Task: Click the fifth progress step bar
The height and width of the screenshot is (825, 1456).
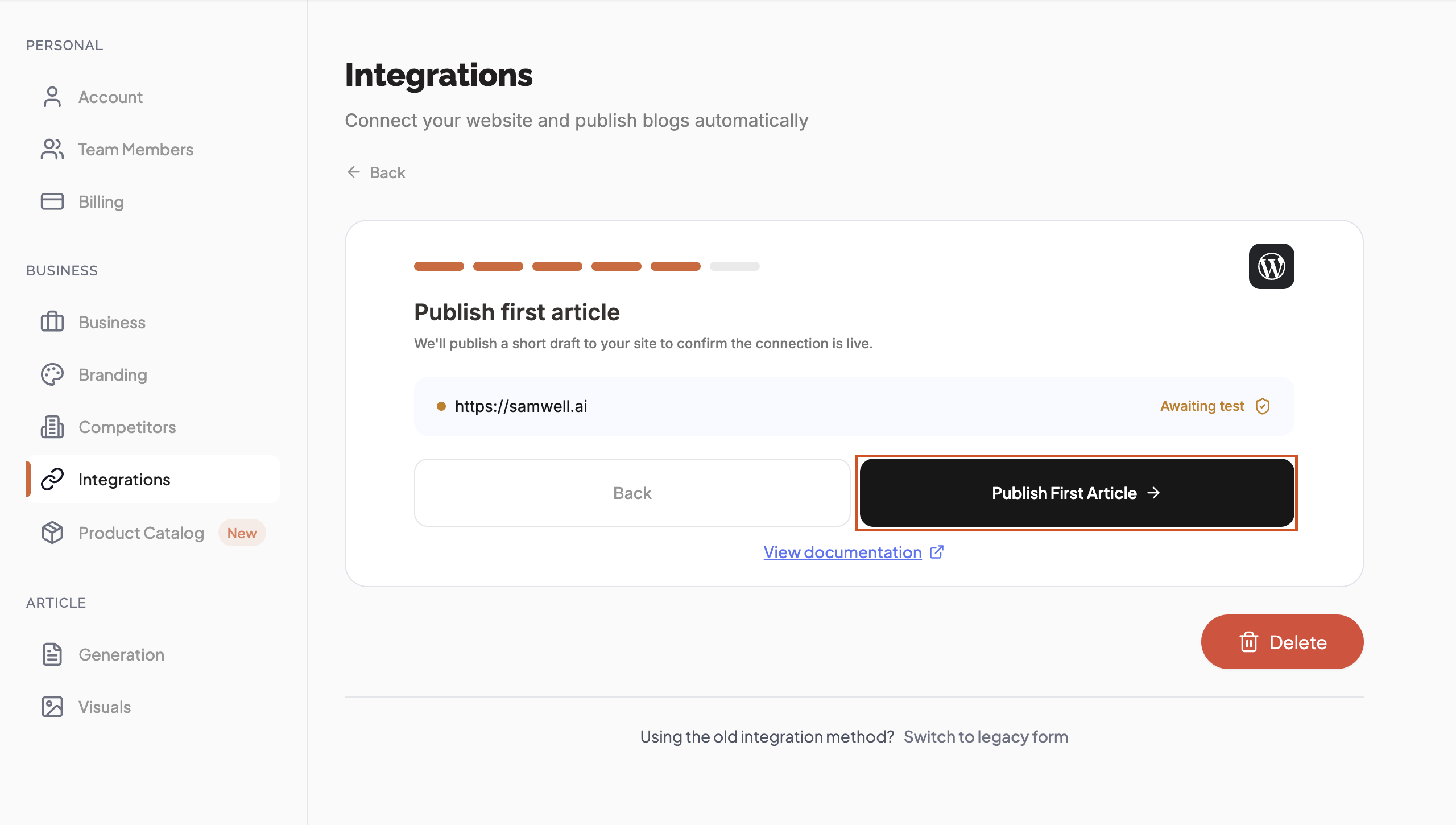Action: (x=676, y=266)
